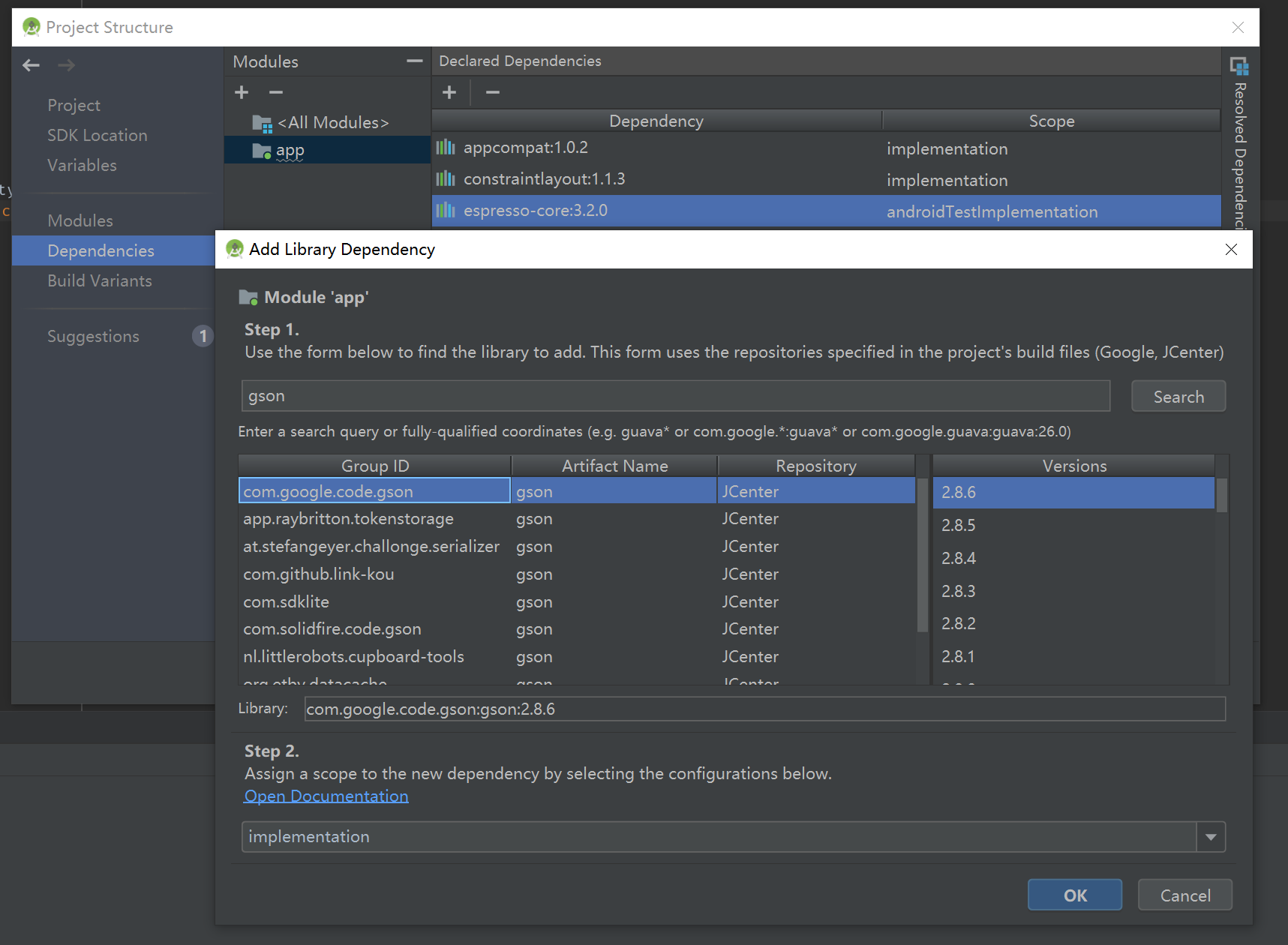This screenshot has height=945, width=1288.
Task: Sort by Artifact Name column header
Action: [x=614, y=466]
